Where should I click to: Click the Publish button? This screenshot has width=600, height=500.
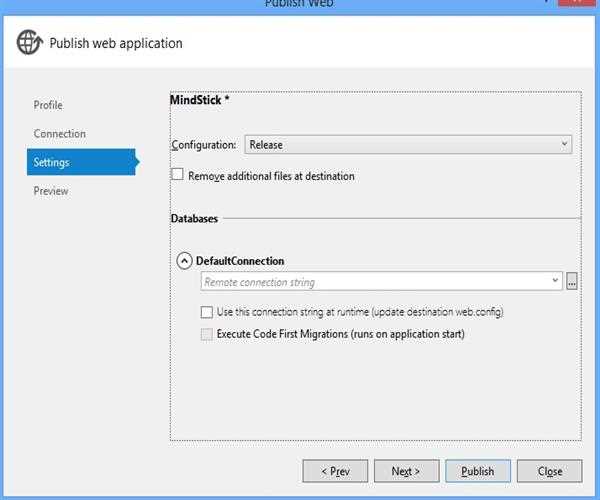point(478,471)
